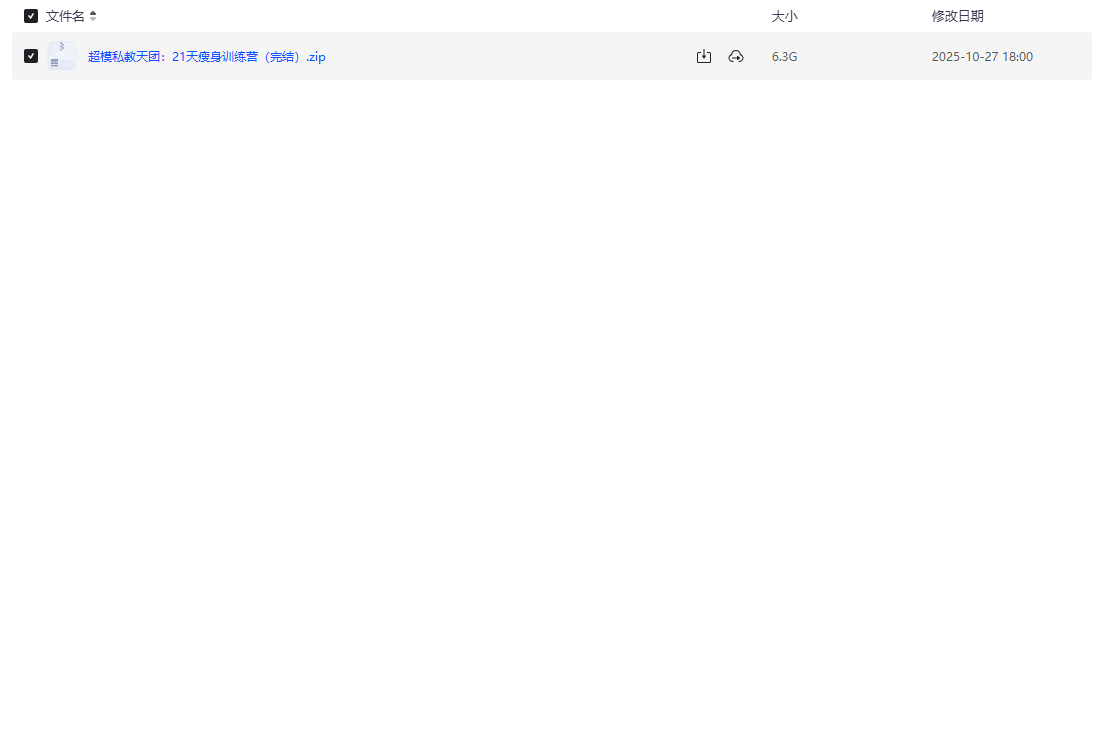Screen dimensions: 1102x751
Task: Sort files by 修改日期 column header
Action: [957, 16]
